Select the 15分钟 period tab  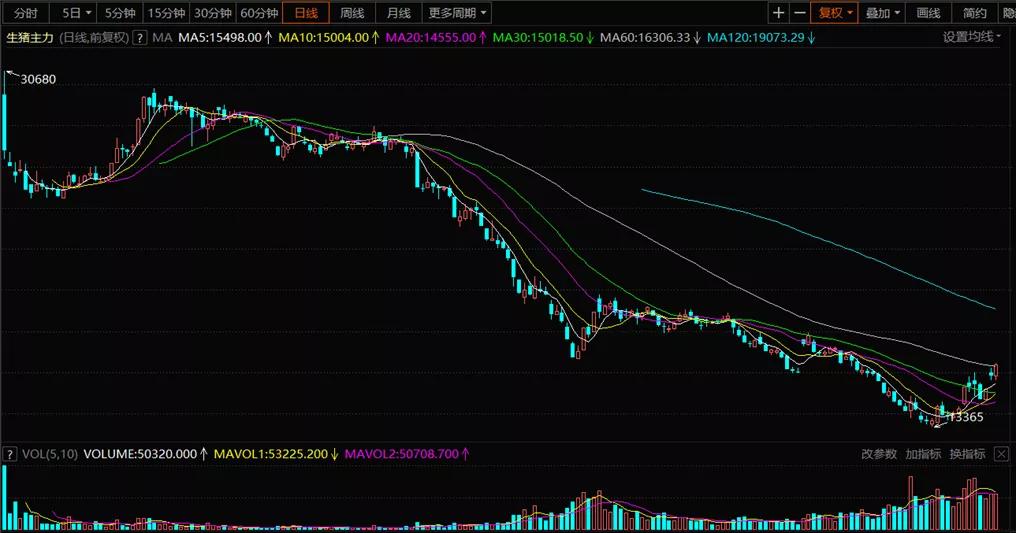(166, 12)
